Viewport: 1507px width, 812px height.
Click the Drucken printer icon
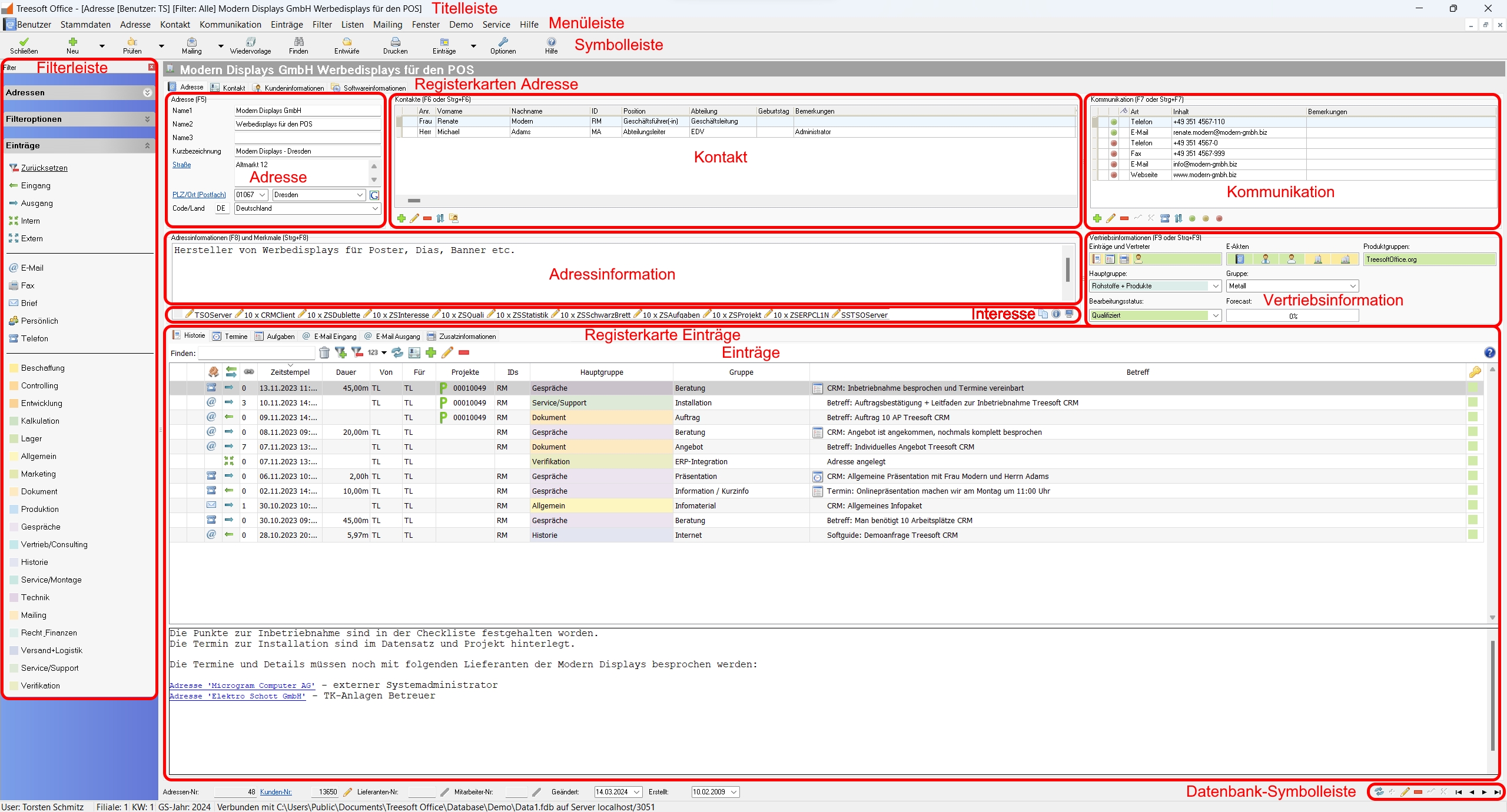pyautogui.click(x=395, y=42)
